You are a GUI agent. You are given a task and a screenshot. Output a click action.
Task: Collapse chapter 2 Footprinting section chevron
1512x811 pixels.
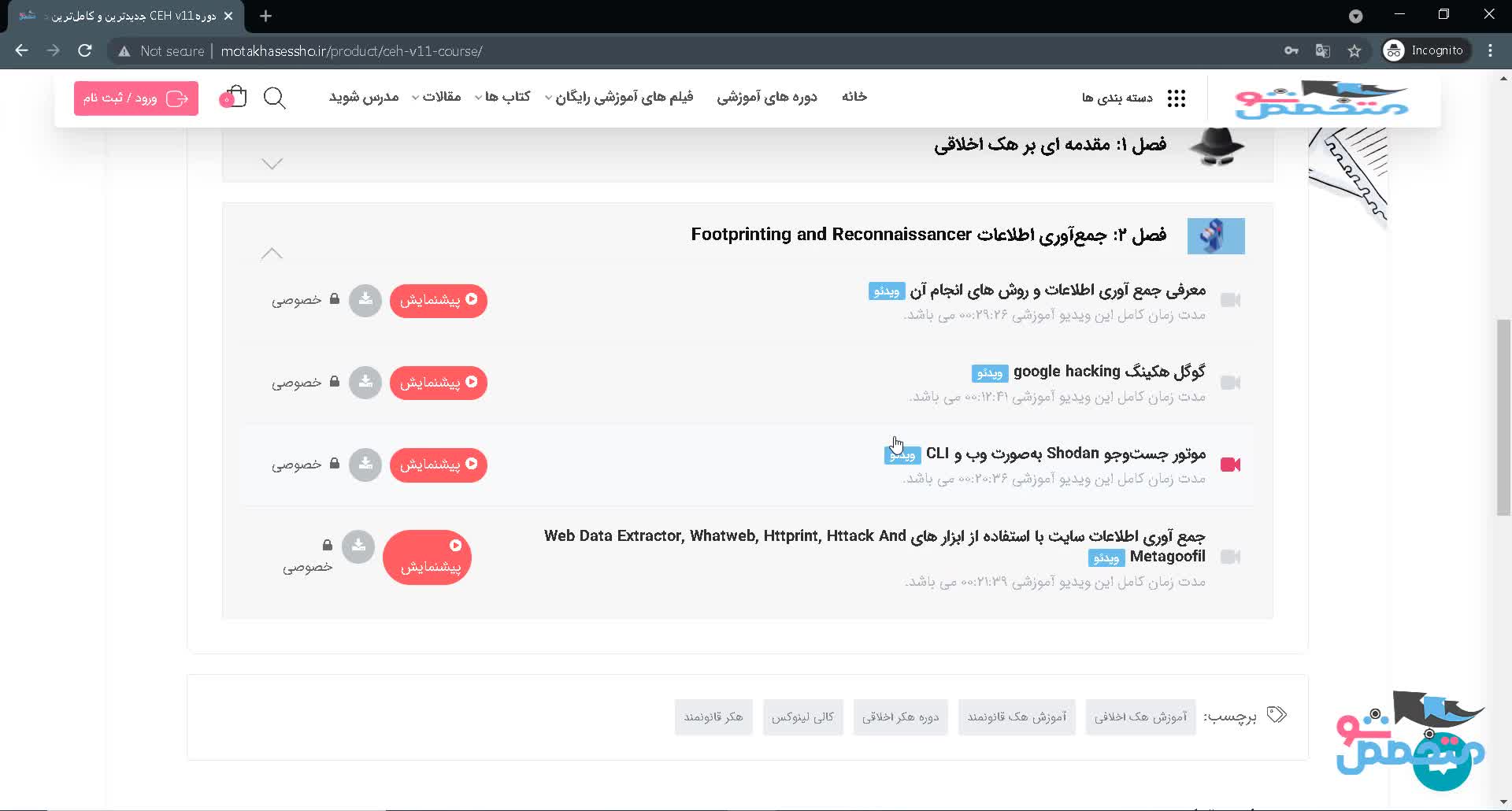point(272,254)
